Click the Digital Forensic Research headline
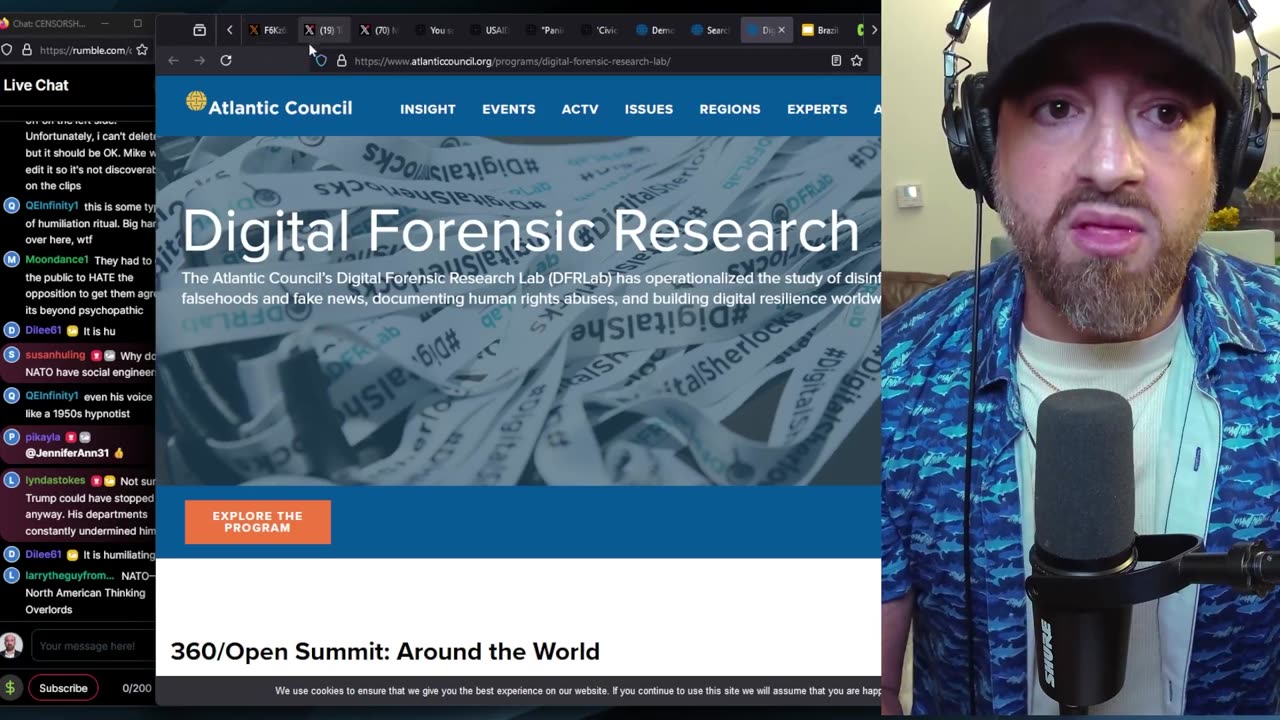 pos(520,231)
